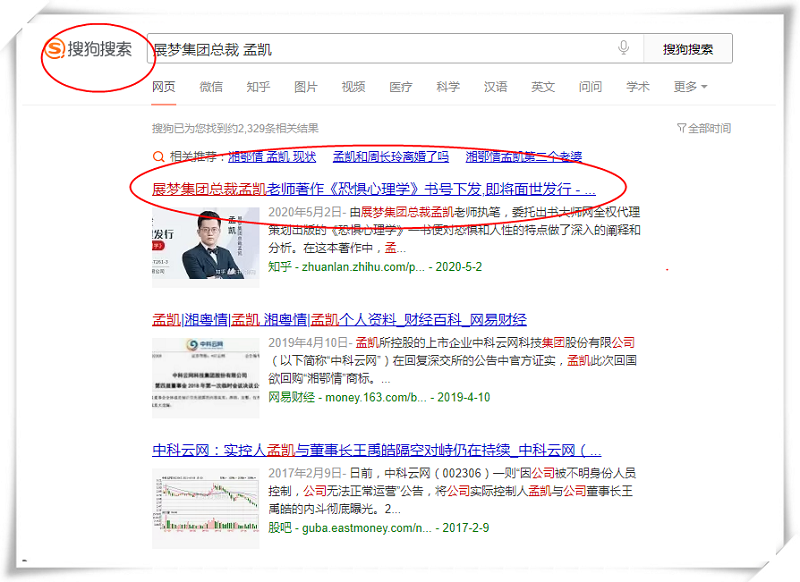Open the 网易财经 孟凯 profile result

(x=339, y=320)
